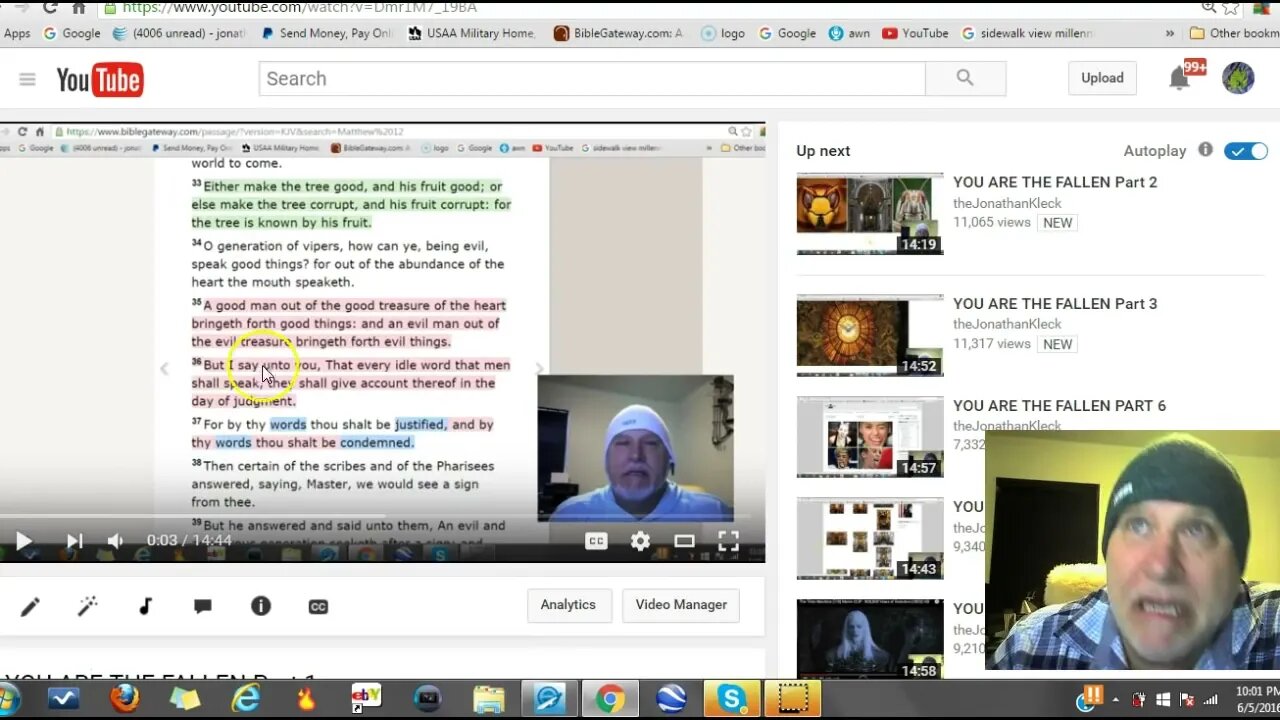Open player settings gear
The width and height of the screenshot is (1280, 720).
(640, 541)
